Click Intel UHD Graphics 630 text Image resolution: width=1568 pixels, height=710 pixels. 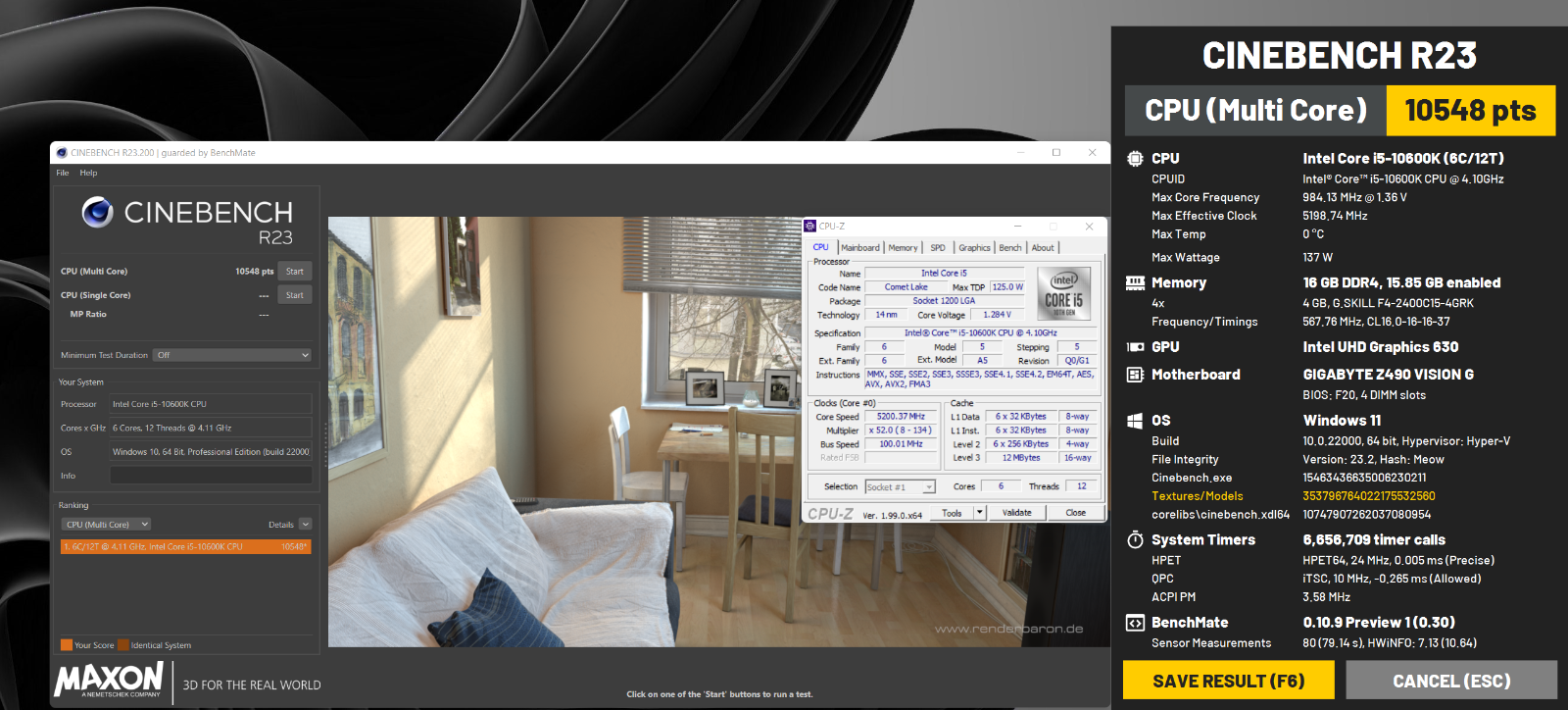click(x=1380, y=347)
